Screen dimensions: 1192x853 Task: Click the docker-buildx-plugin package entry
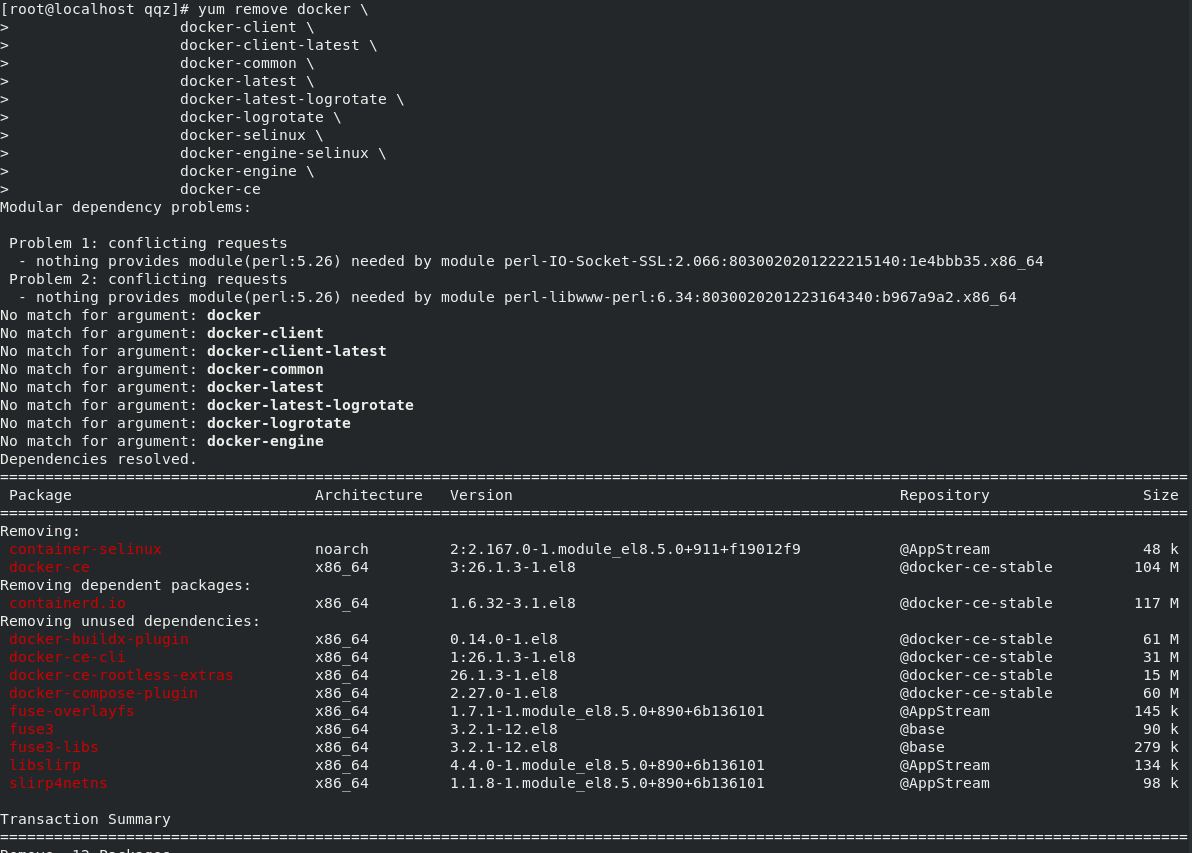click(98, 639)
